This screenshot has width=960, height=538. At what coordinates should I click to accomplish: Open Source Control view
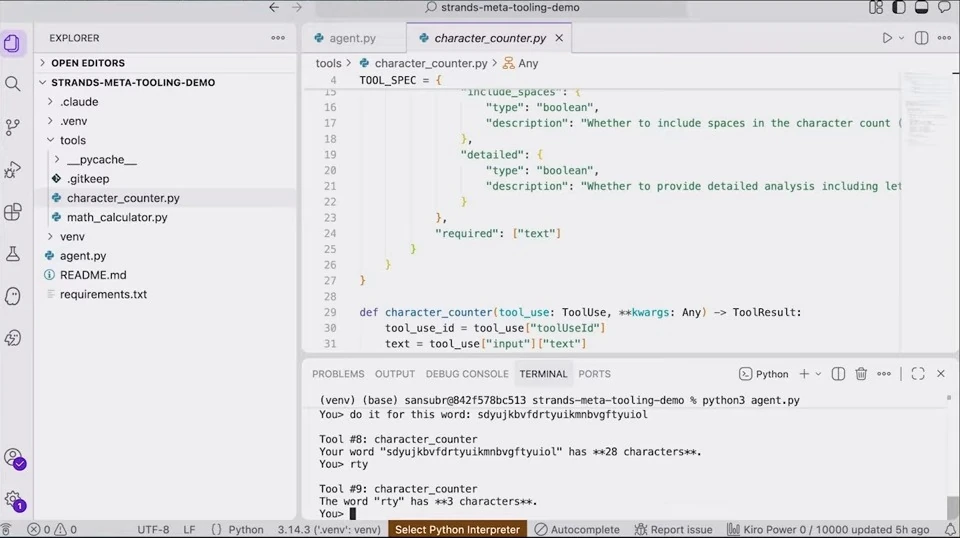12,127
